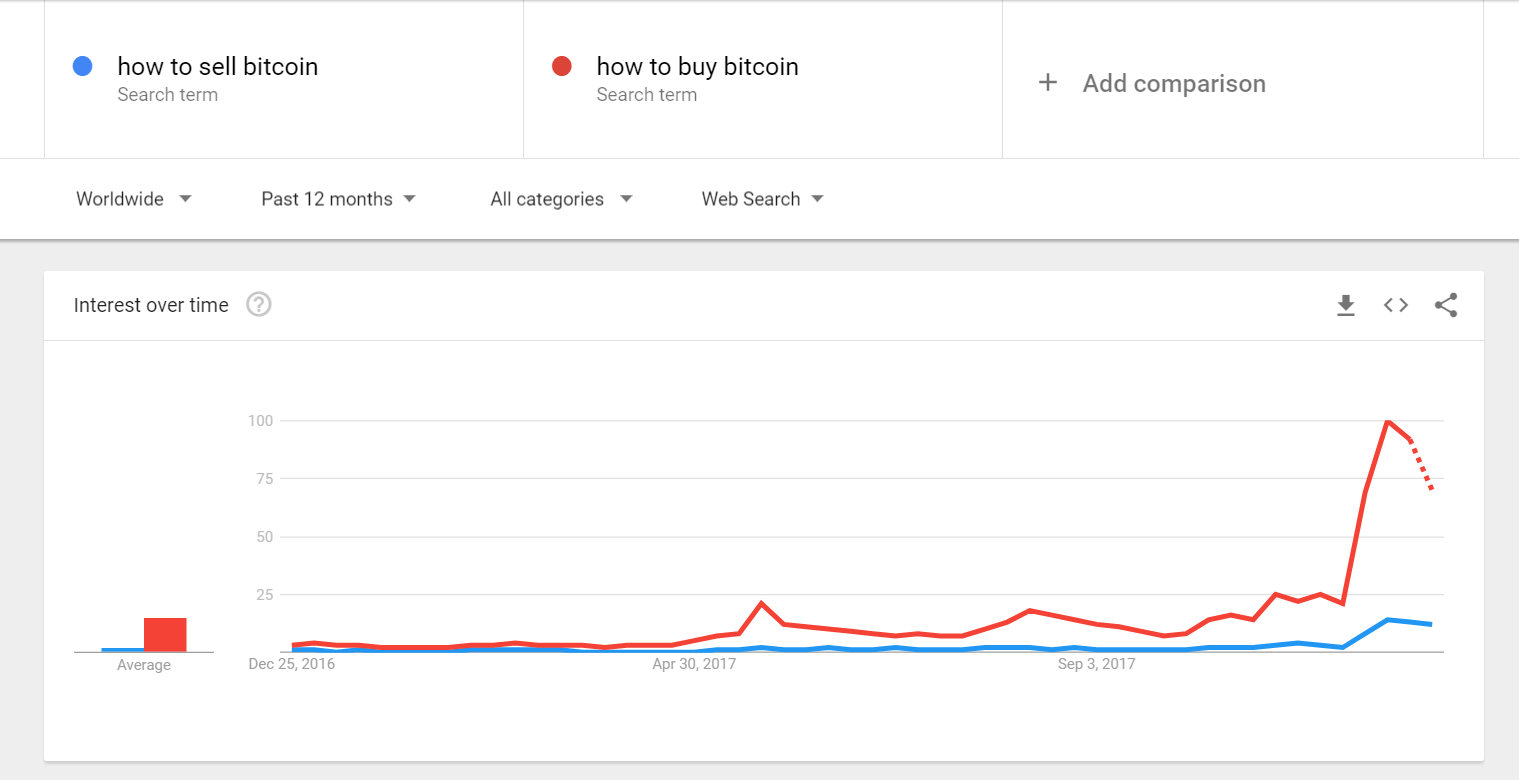Click the red dot for buy bitcoin
The height and width of the screenshot is (780, 1519).
[562, 67]
